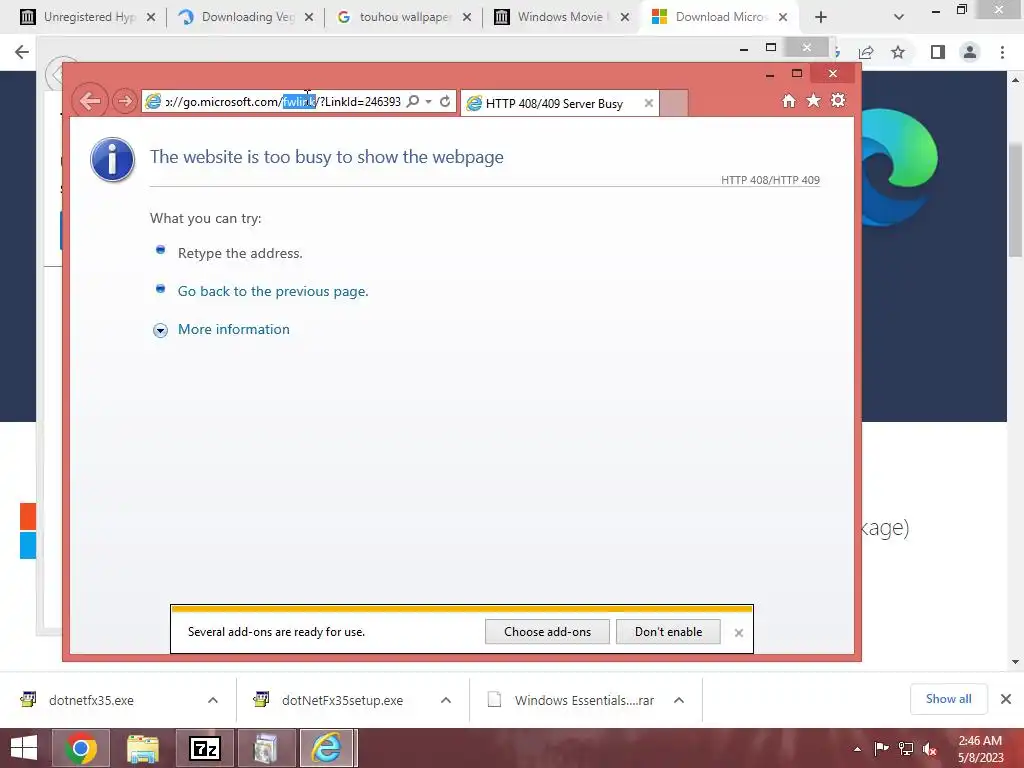Click Choose add-ons button
The image size is (1024, 768).
pyautogui.click(x=547, y=632)
